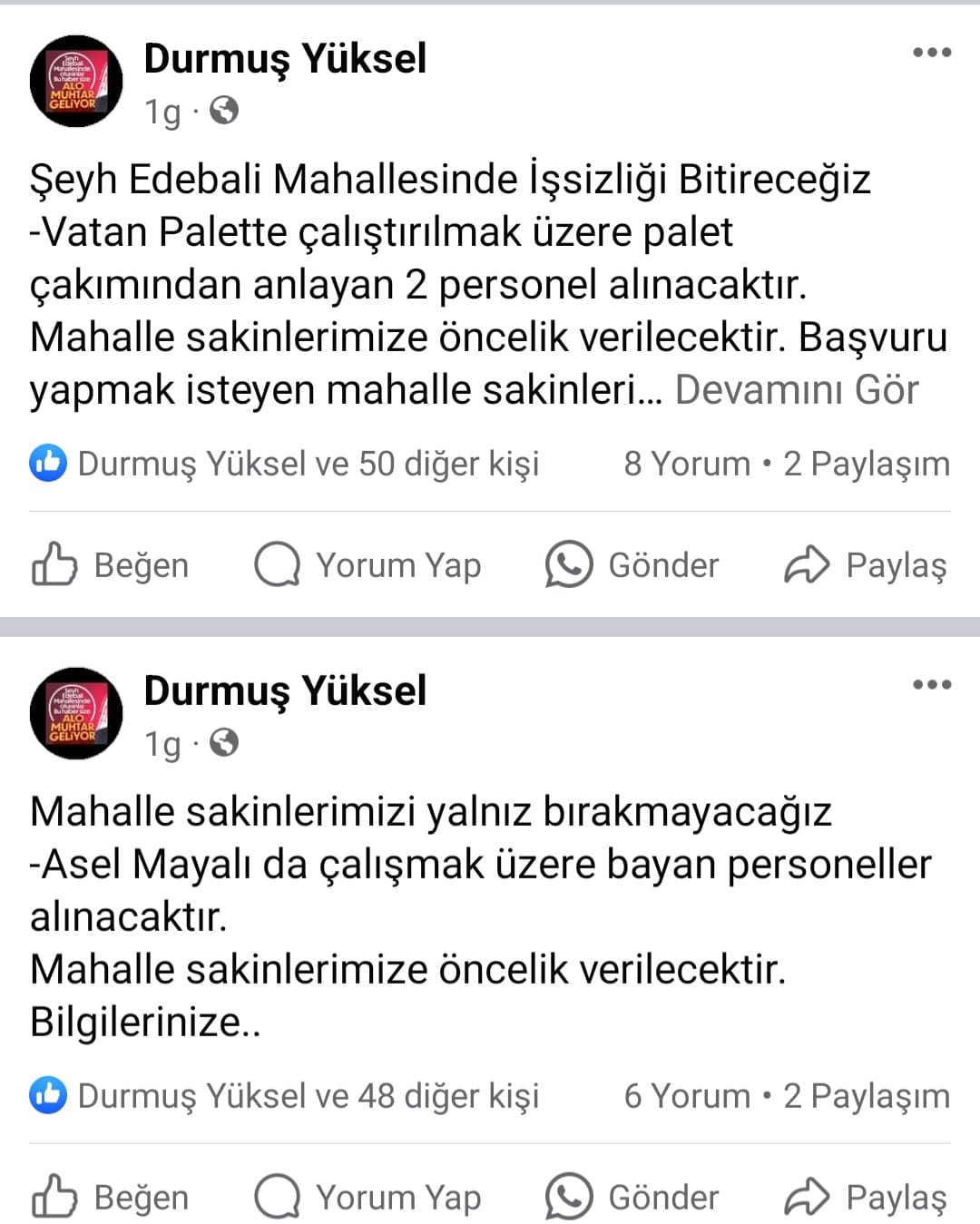Tap the comment bubble icon on the first post
Image resolution: width=980 pixels, height=1224 pixels.
(x=277, y=564)
